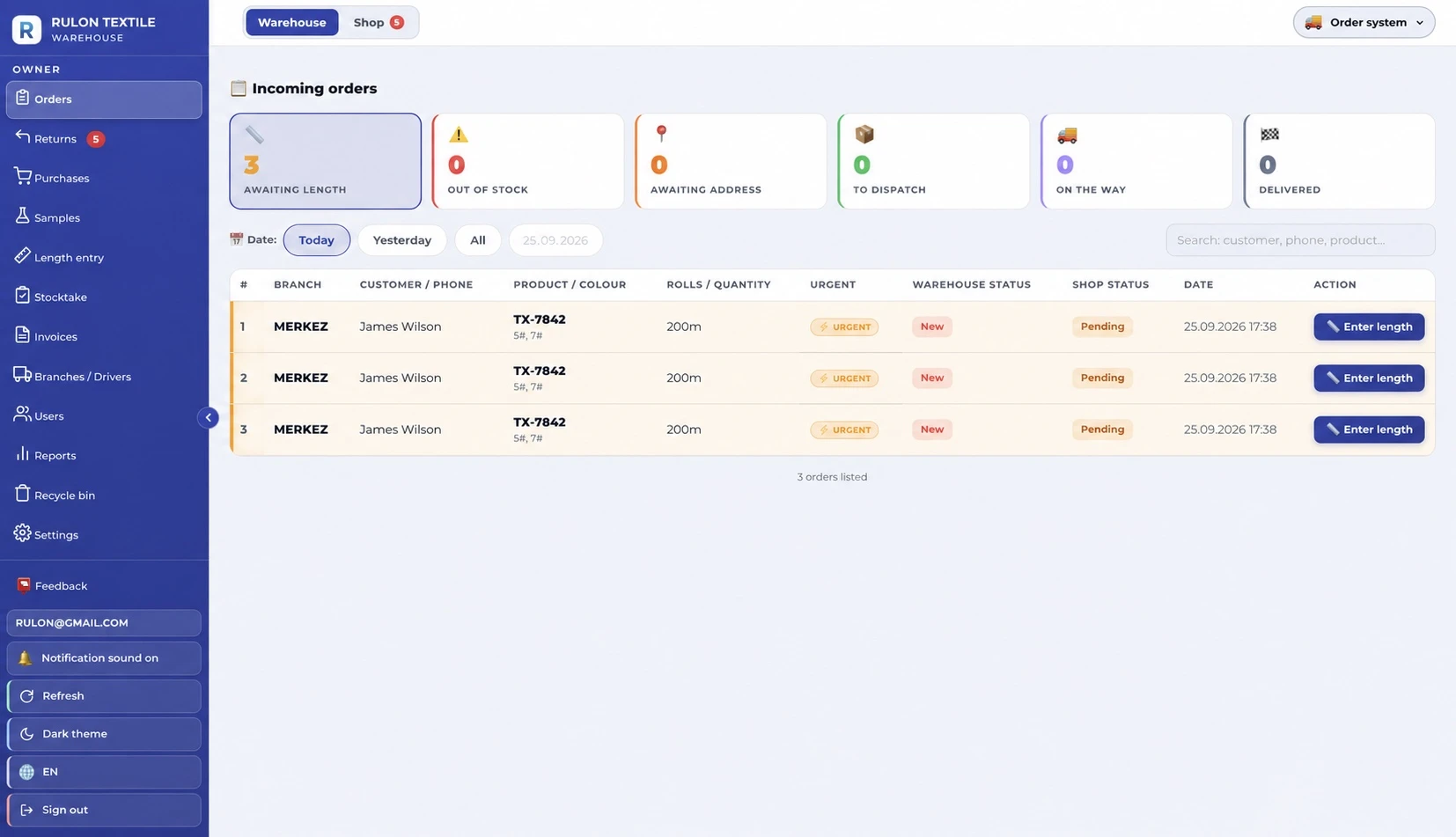
Task: Open the Purchases cart icon
Action: [x=22, y=177]
